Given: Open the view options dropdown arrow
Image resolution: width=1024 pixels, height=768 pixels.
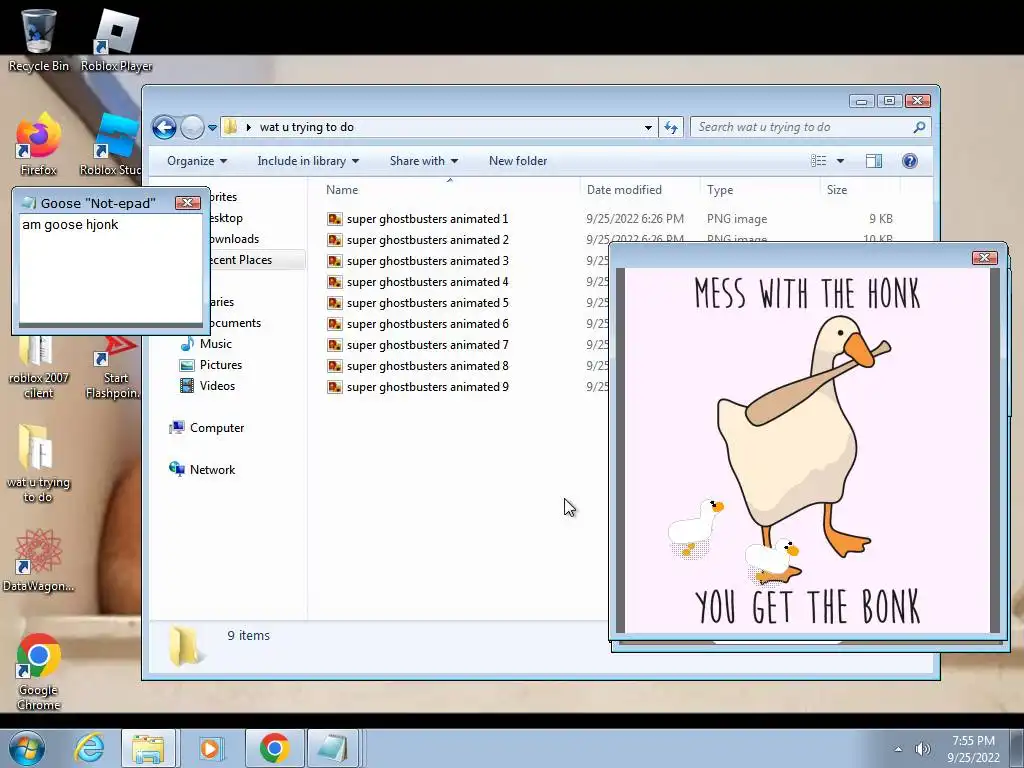Looking at the screenshot, I should click(840, 161).
